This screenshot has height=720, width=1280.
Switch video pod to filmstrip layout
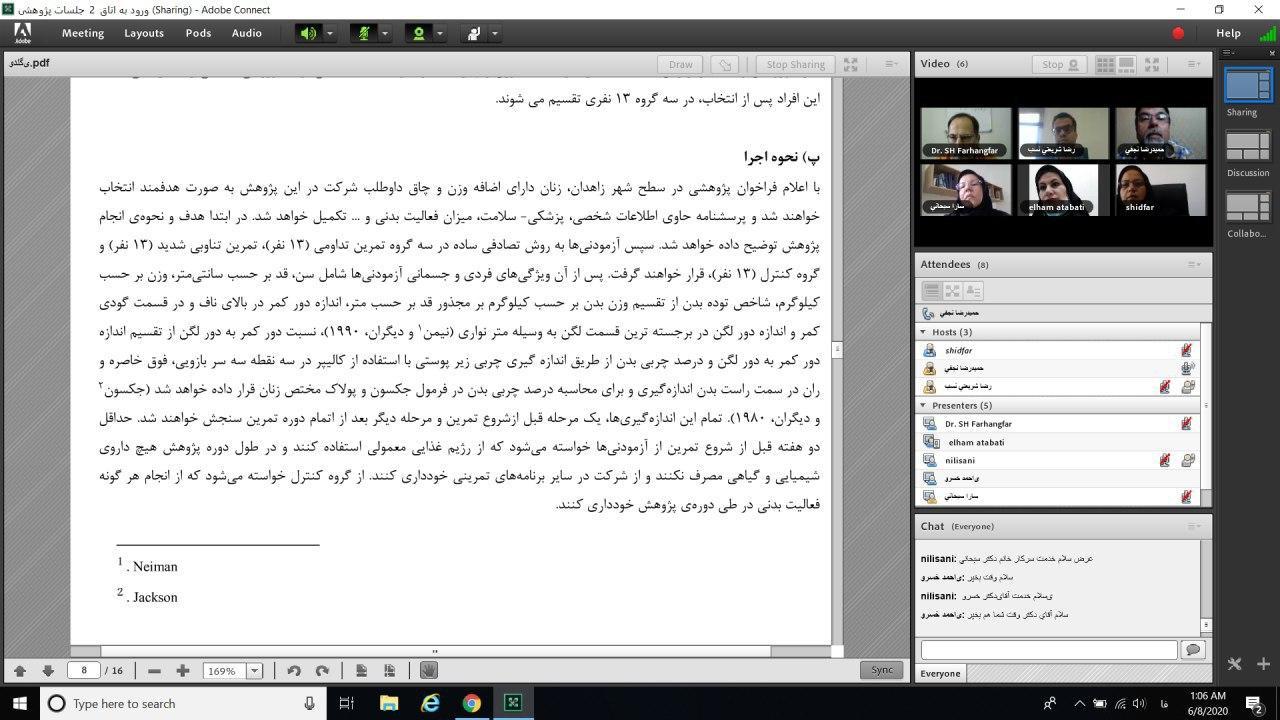pos(1127,64)
